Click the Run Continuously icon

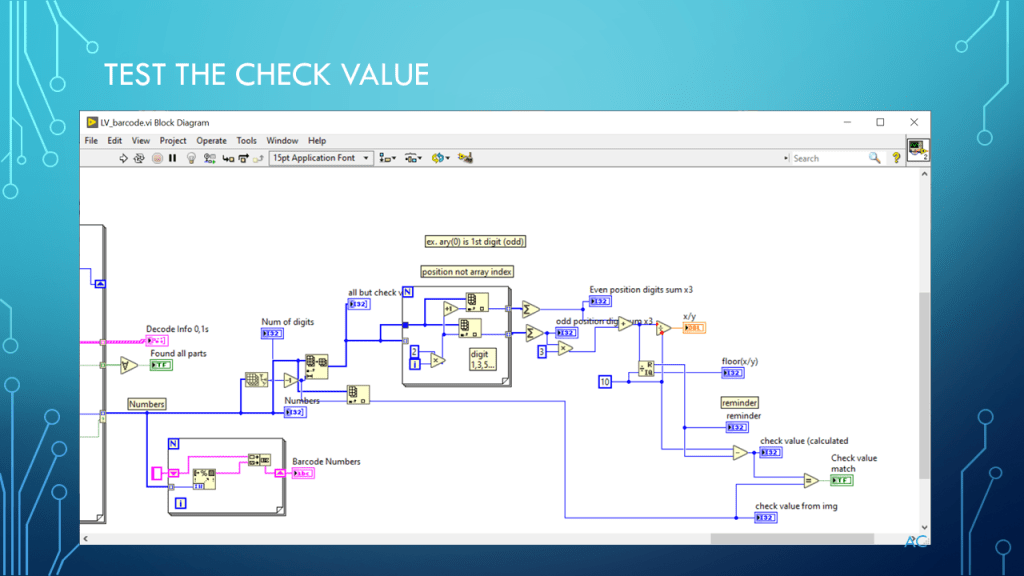pyautogui.click(x=140, y=158)
